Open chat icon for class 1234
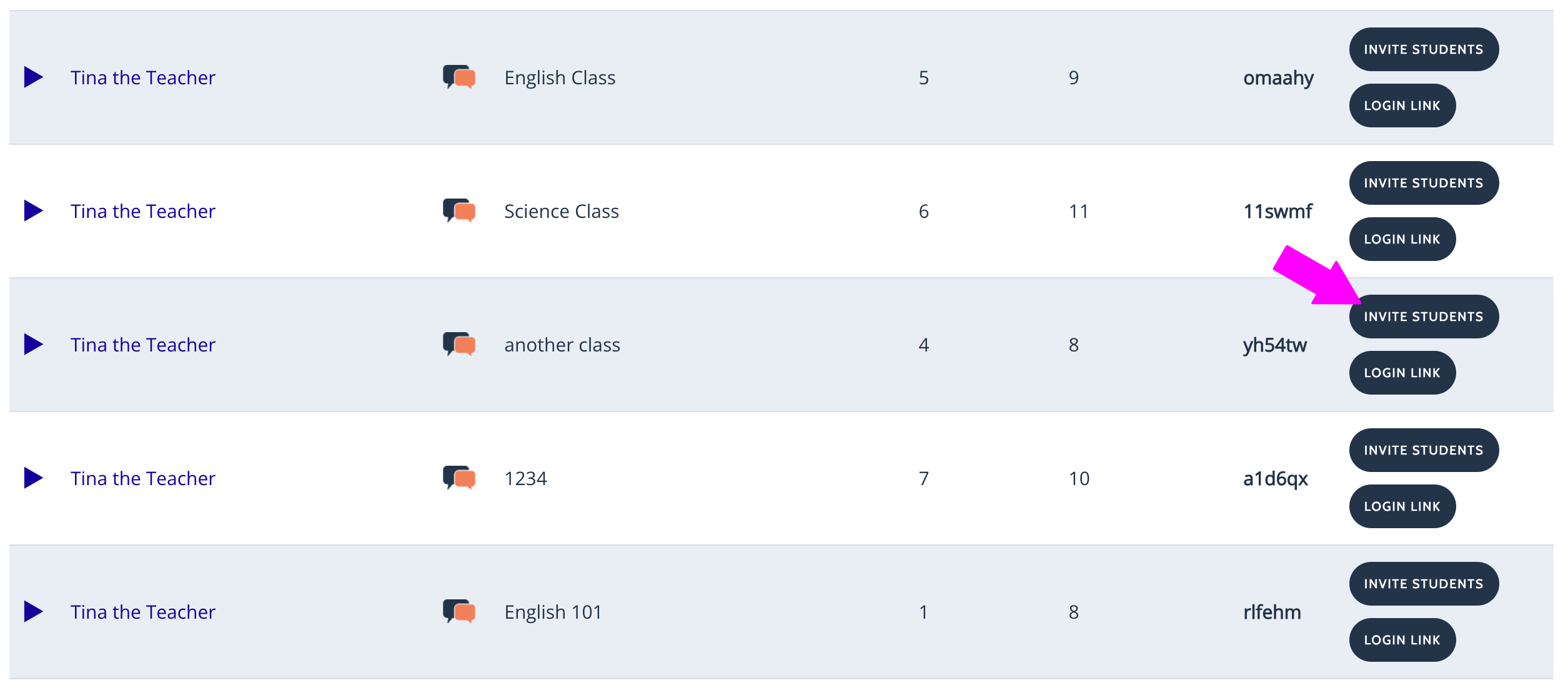This screenshot has height=693, width=1568. (x=459, y=478)
